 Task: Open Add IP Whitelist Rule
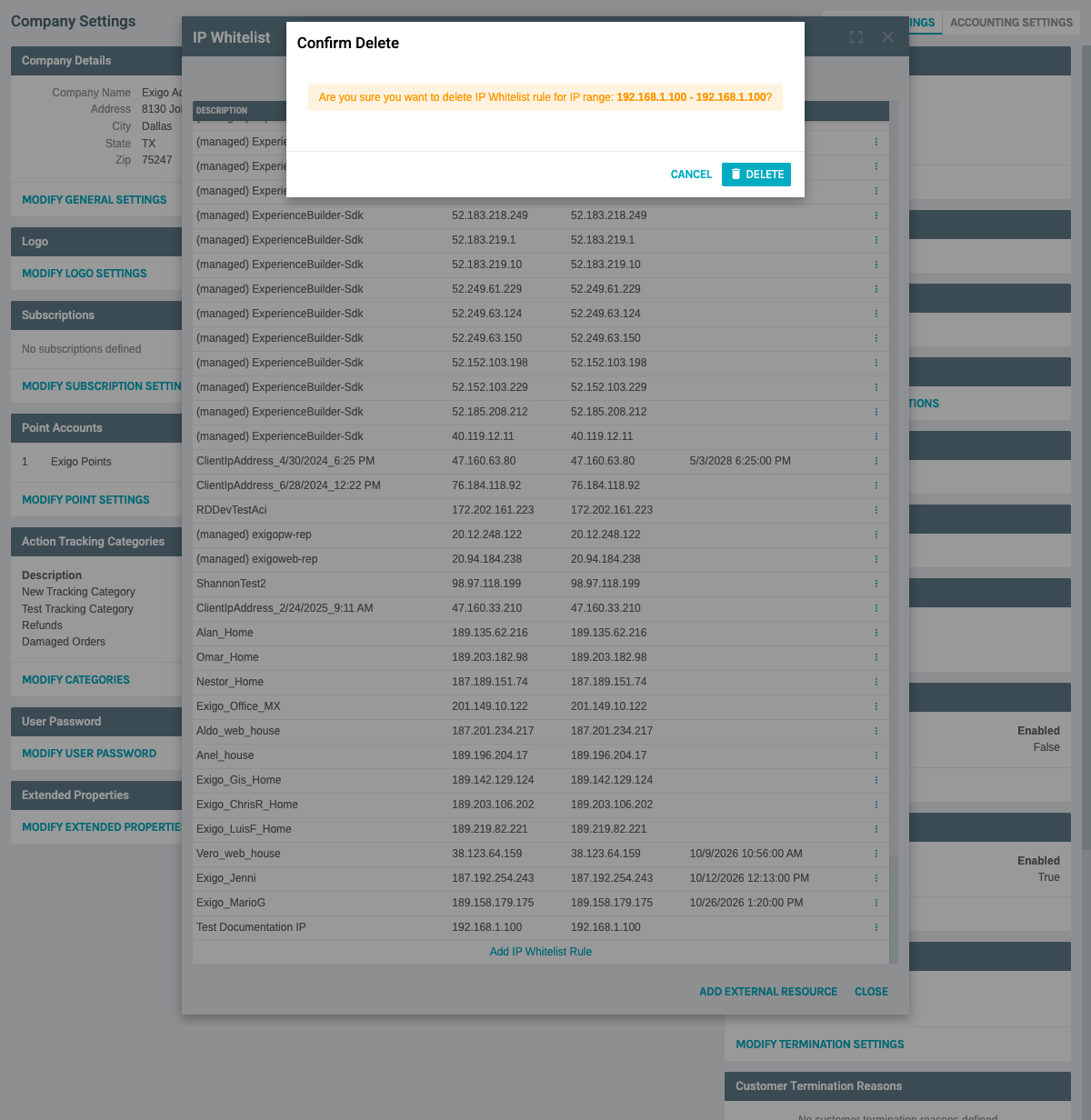point(540,951)
